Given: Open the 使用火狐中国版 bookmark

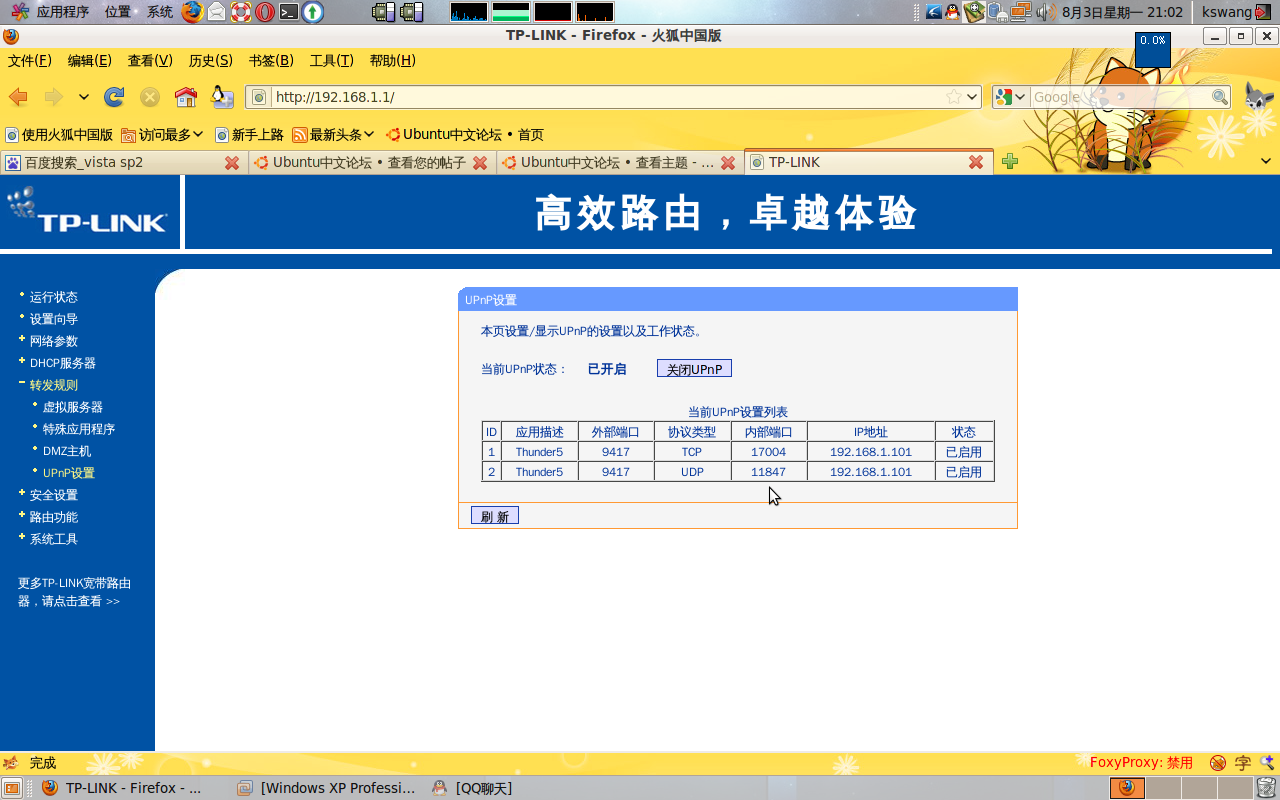Looking at the screenshot, I should click(x=59, y=134).
